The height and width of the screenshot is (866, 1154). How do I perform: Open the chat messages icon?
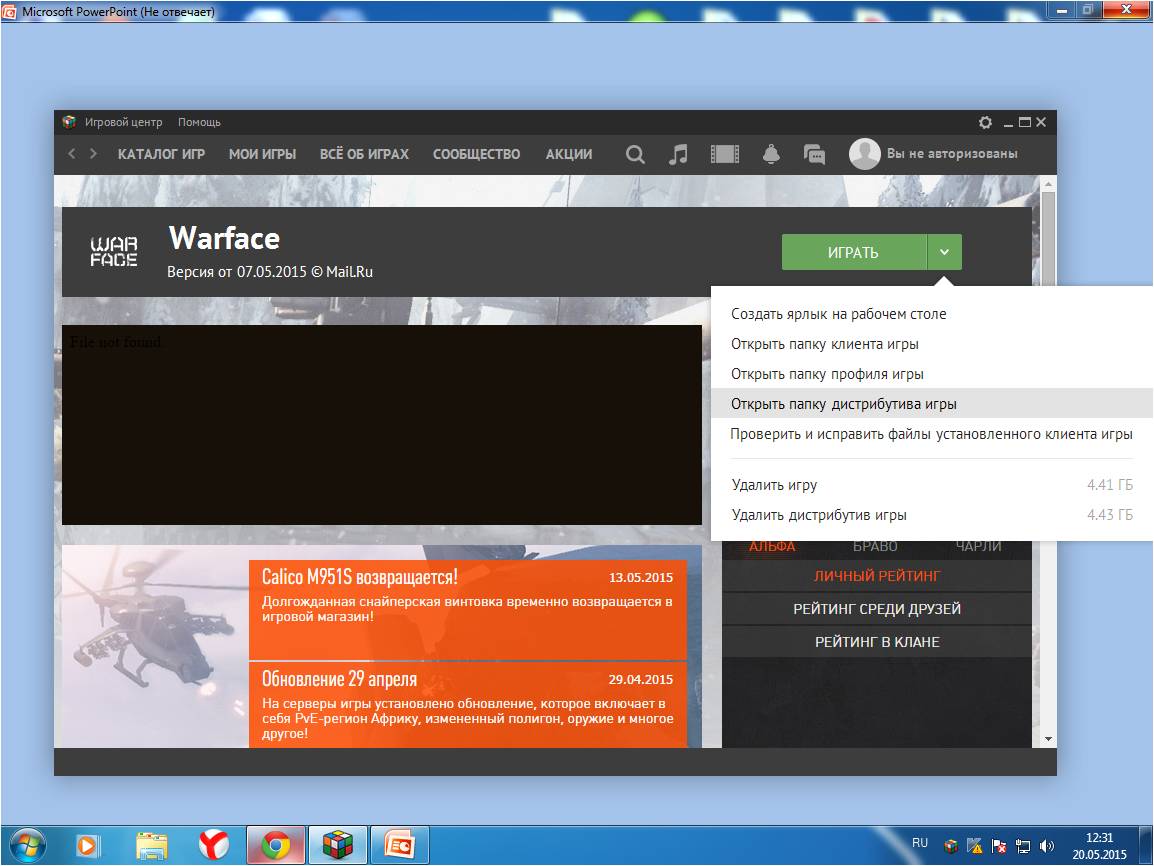814,154
